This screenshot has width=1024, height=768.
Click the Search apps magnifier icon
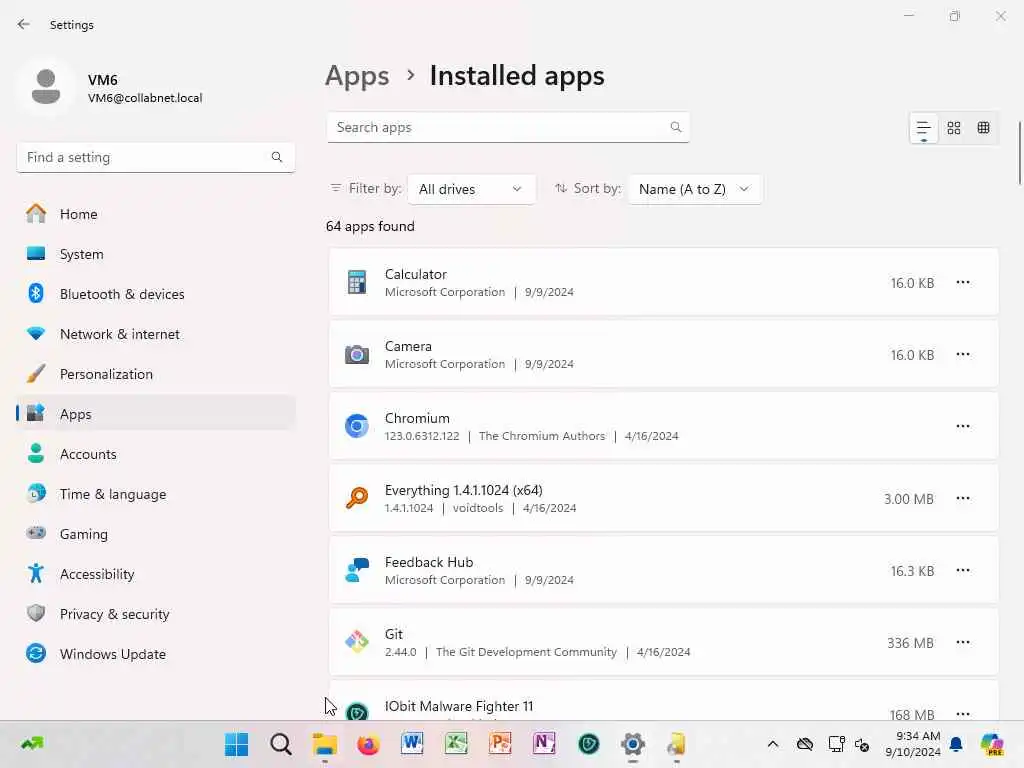676,127
